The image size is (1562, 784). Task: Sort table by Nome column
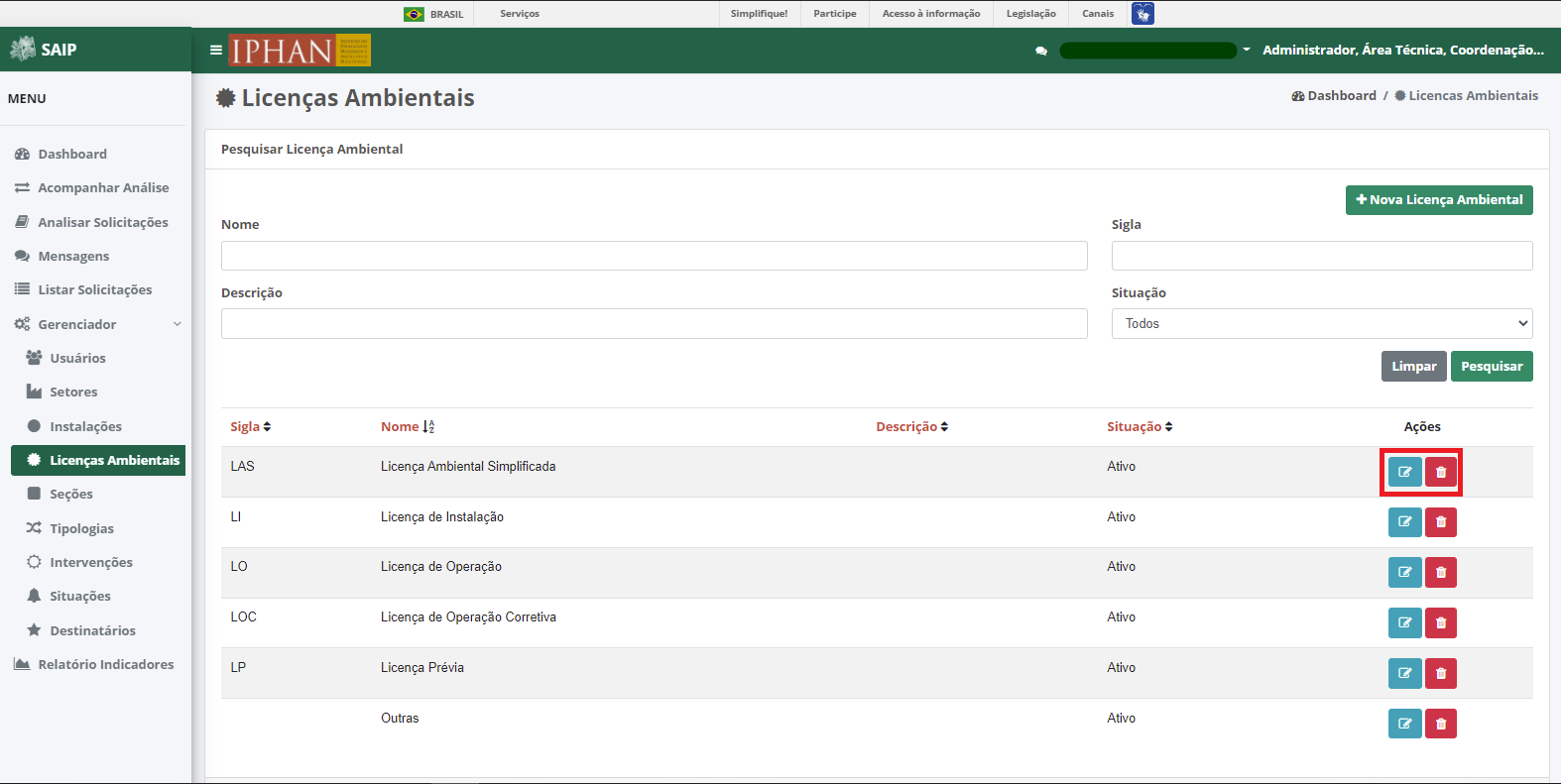coord(408,426)
